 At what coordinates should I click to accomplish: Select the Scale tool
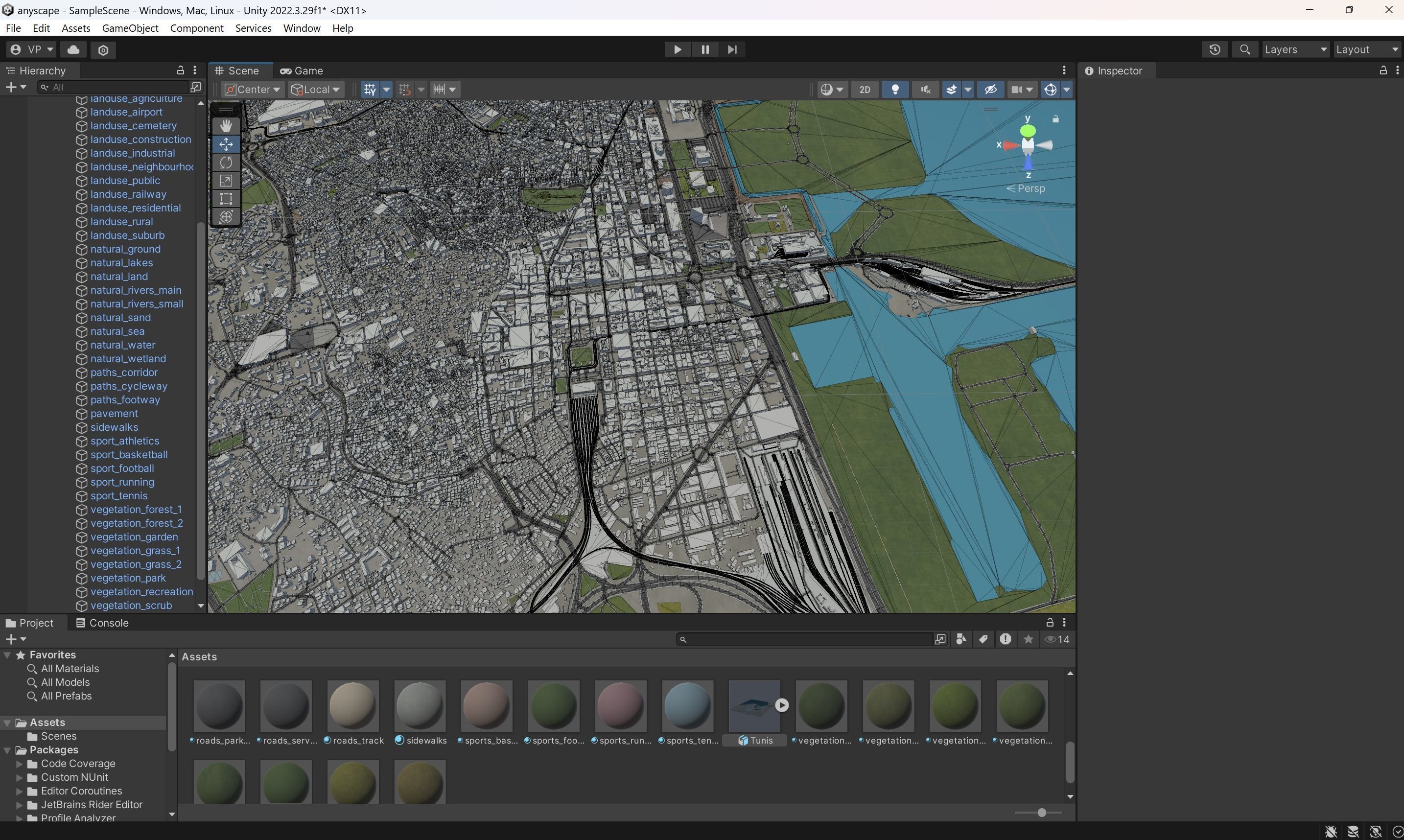(226, 181)
